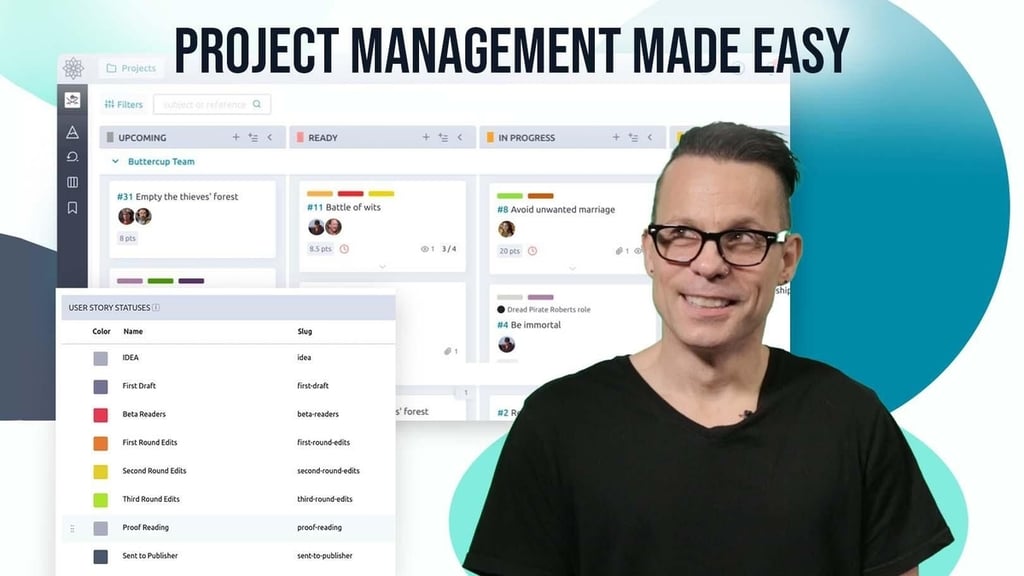Open the First Round Edits orange swatch
1024x576 pixels.
pos(101,443)
